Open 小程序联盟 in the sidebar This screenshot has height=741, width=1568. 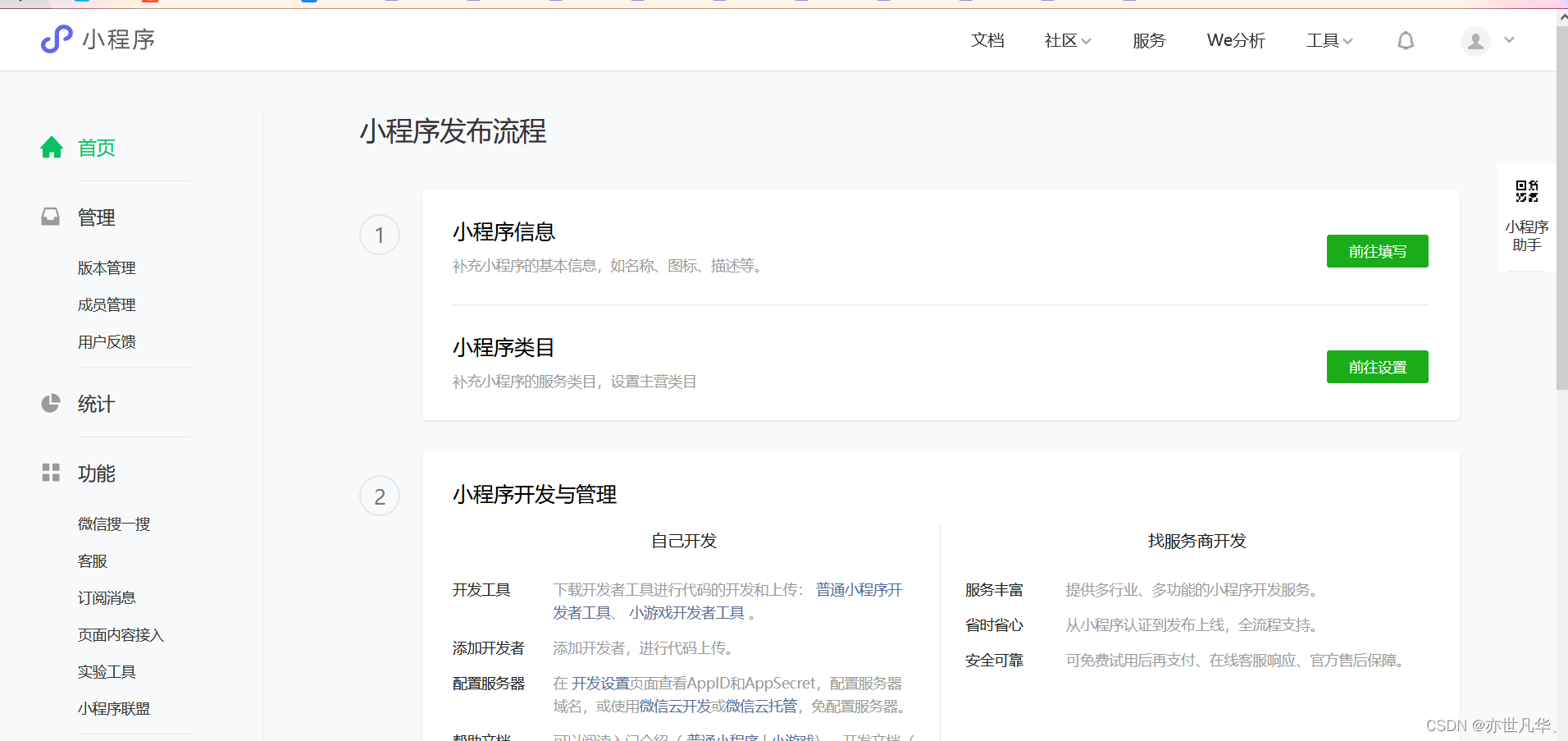114,708
